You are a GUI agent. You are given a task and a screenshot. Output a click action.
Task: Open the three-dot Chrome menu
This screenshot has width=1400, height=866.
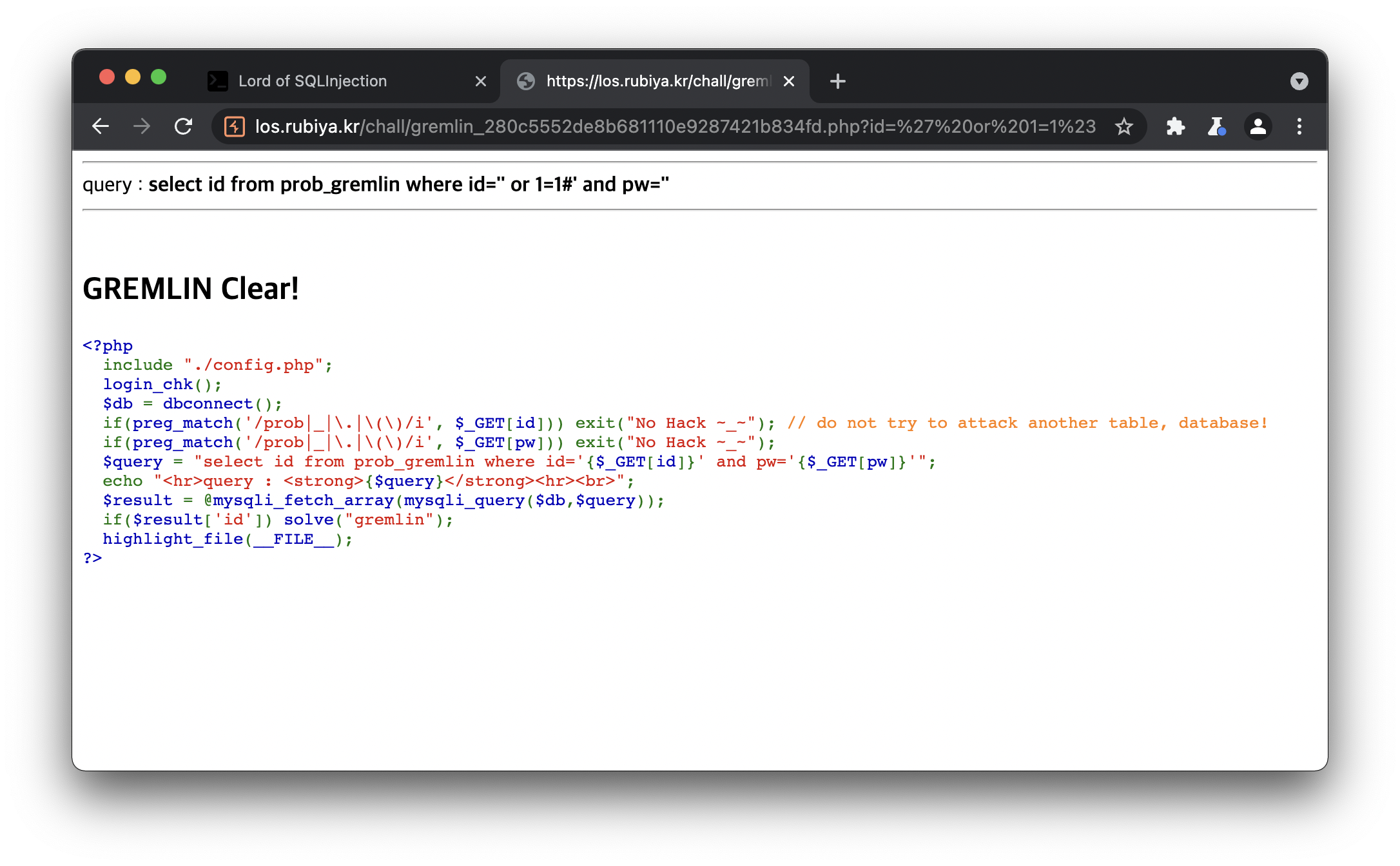1299,126
